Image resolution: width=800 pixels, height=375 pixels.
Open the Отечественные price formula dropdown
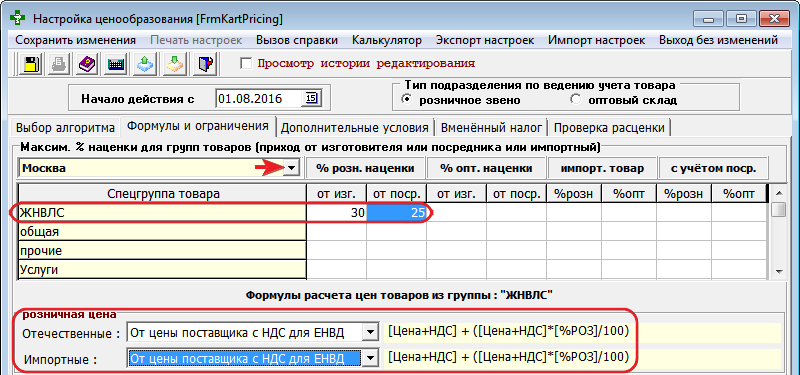370,334
